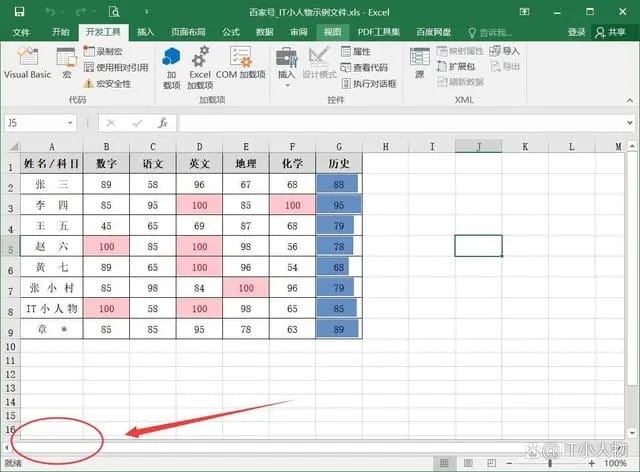Expand the quick access toolbar customization
640x472 pixels.
[146, 12]
